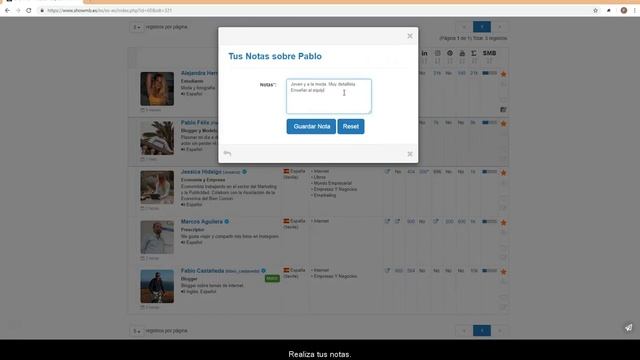Open Pablo Felix's profile link
This screenshot has height=360, width=640.
[x=195, y=122]
